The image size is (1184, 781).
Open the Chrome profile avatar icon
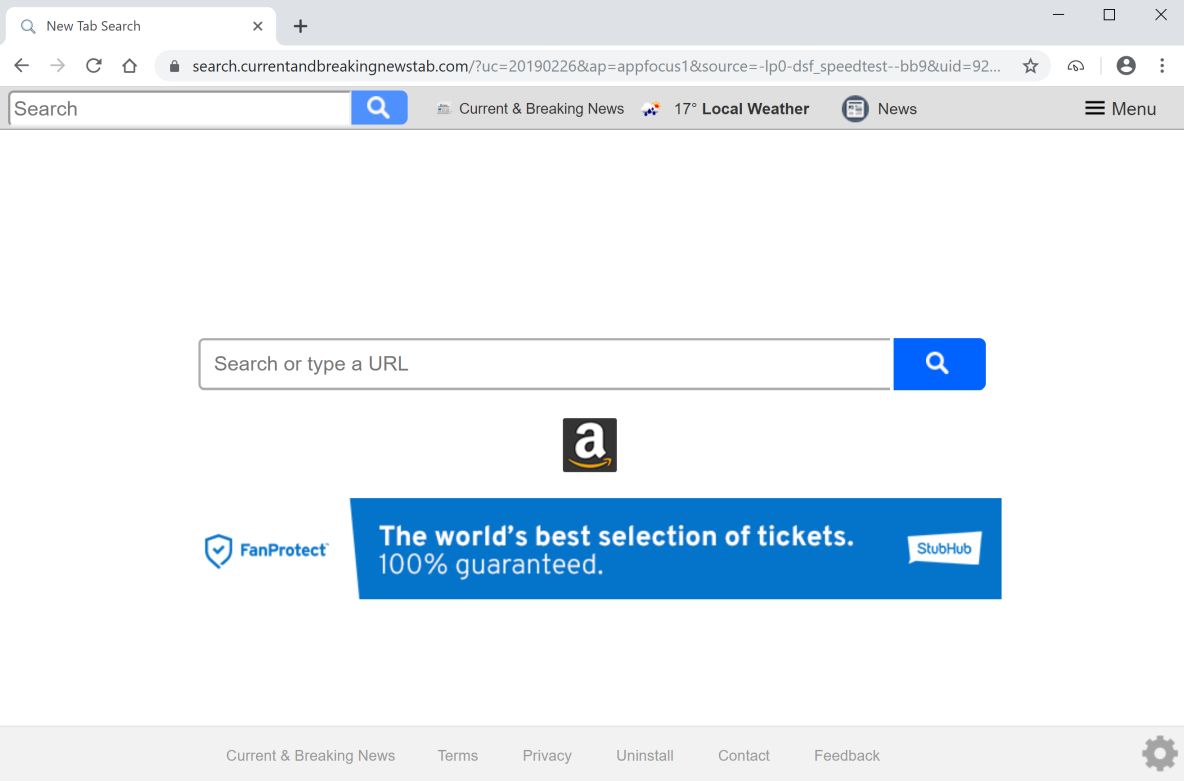(x=1126, y=66)
